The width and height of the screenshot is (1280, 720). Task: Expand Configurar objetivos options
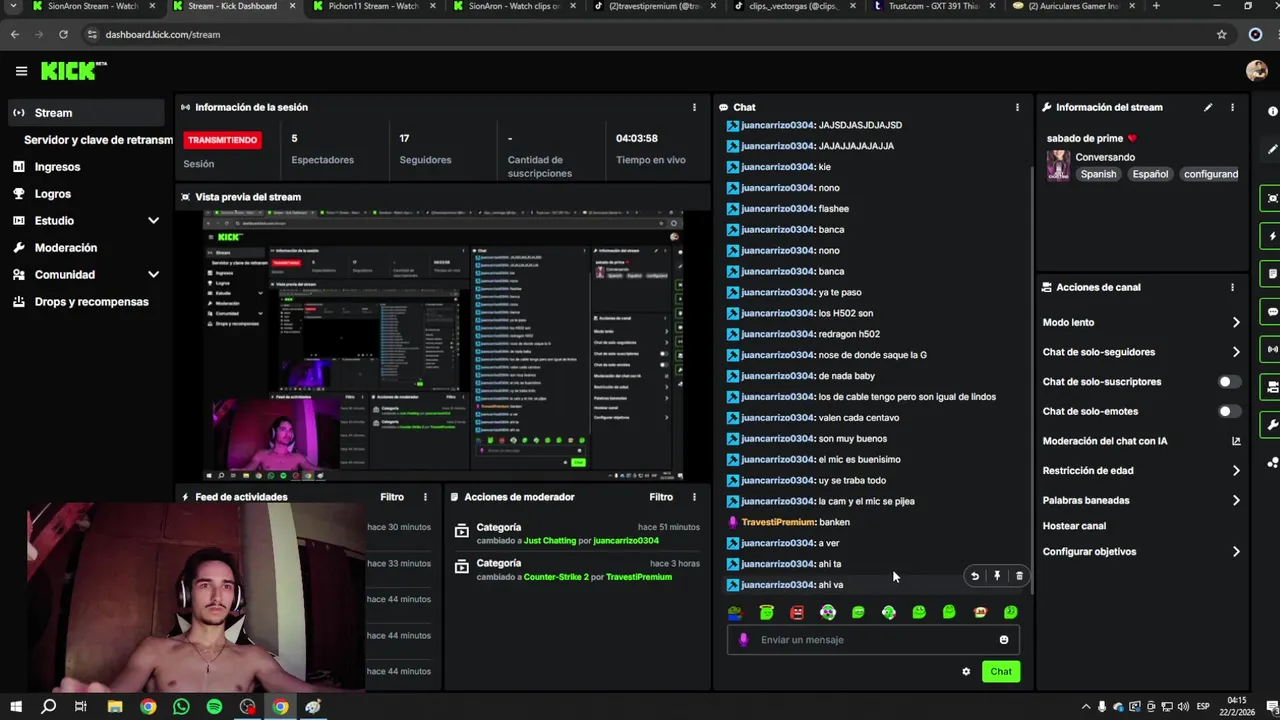coord(1236,552)
